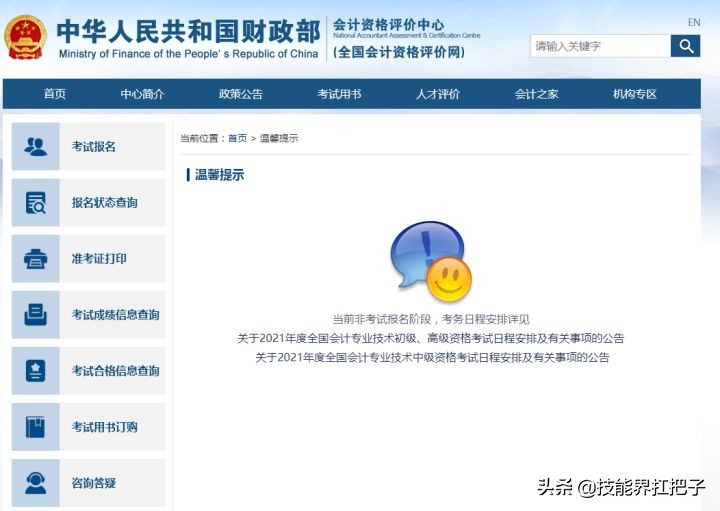This screenshot has width=720, height=511.
Task: Click the 准考证打印 printer icon
Action: pyautogui.click(x=35, y=258)
